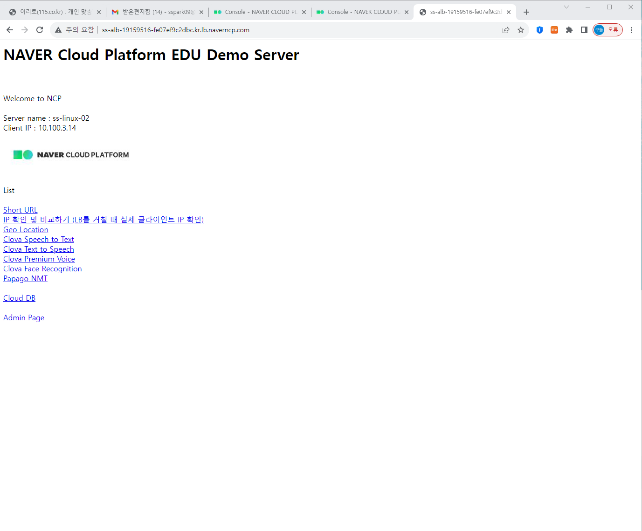Reload the current page

39,30
